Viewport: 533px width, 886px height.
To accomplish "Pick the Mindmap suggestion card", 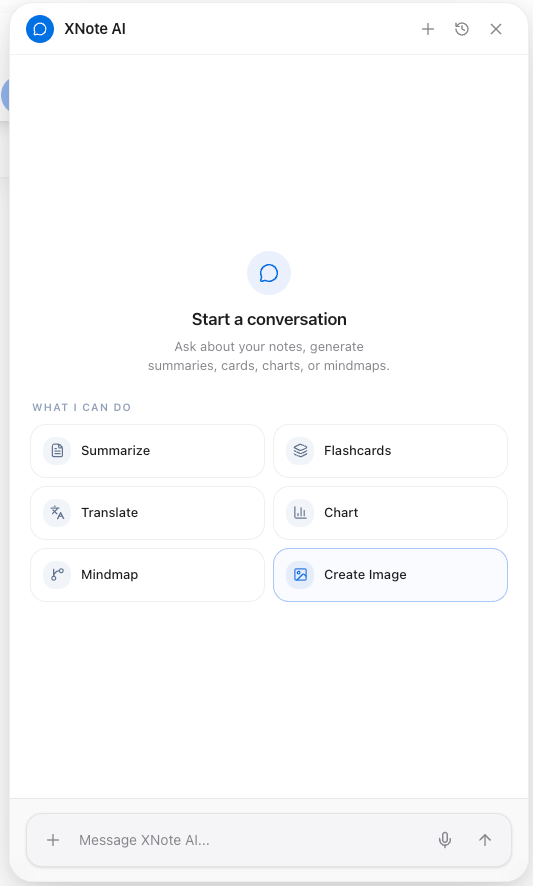I will pyautogui.click(x=148, y=575).
